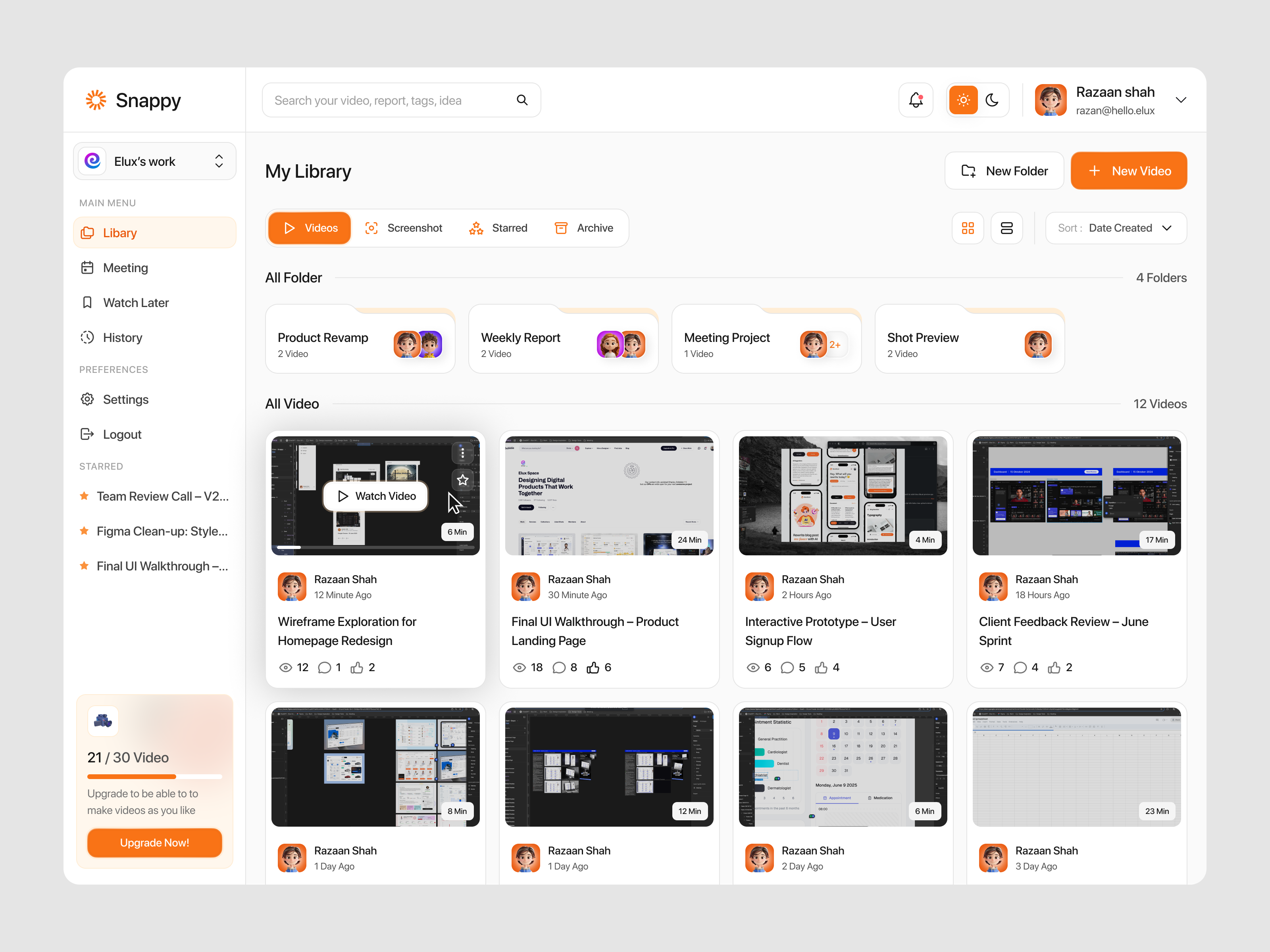Screen dimensions: 1270x952
Task: Click the Watch Later bookmark icon
Action: point(87,302)
